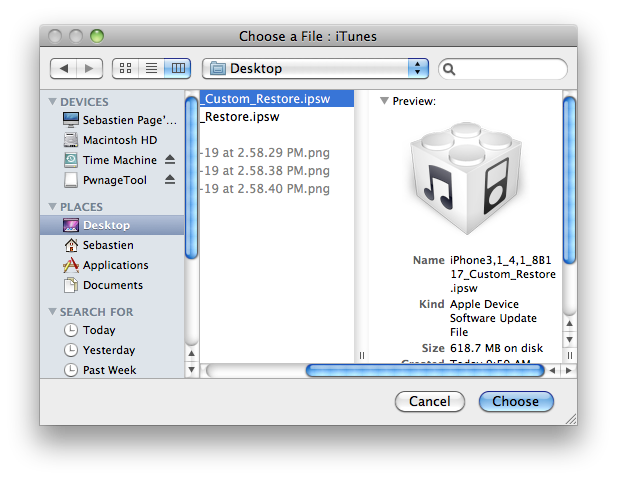Viewport: 617px width, 480px height.
Task: Click the Time Machine drive icon
Action: pos(71,160)
